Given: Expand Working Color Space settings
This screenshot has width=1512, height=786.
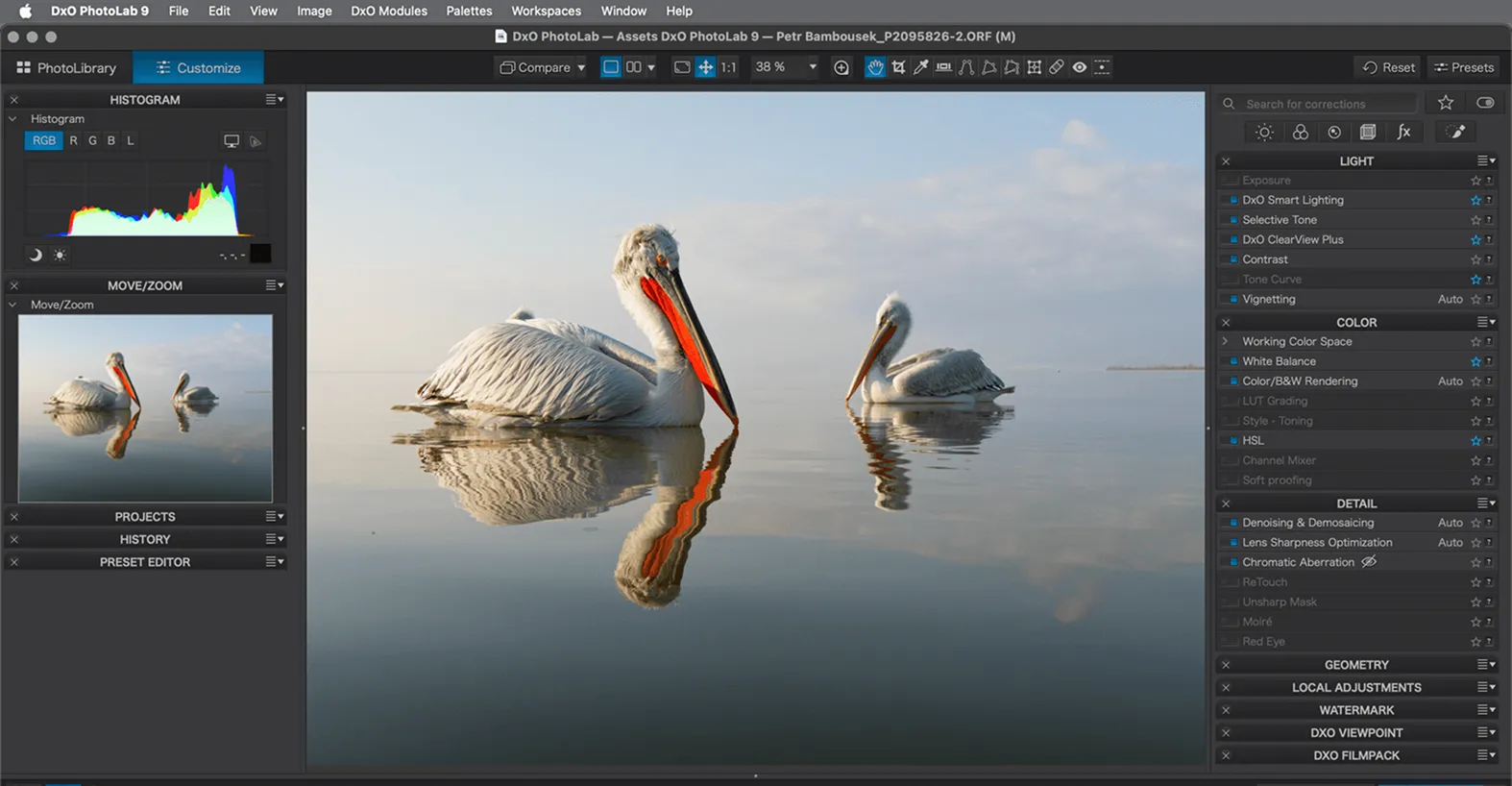Looking at the screenshot, I should (x=1226, y=341).
